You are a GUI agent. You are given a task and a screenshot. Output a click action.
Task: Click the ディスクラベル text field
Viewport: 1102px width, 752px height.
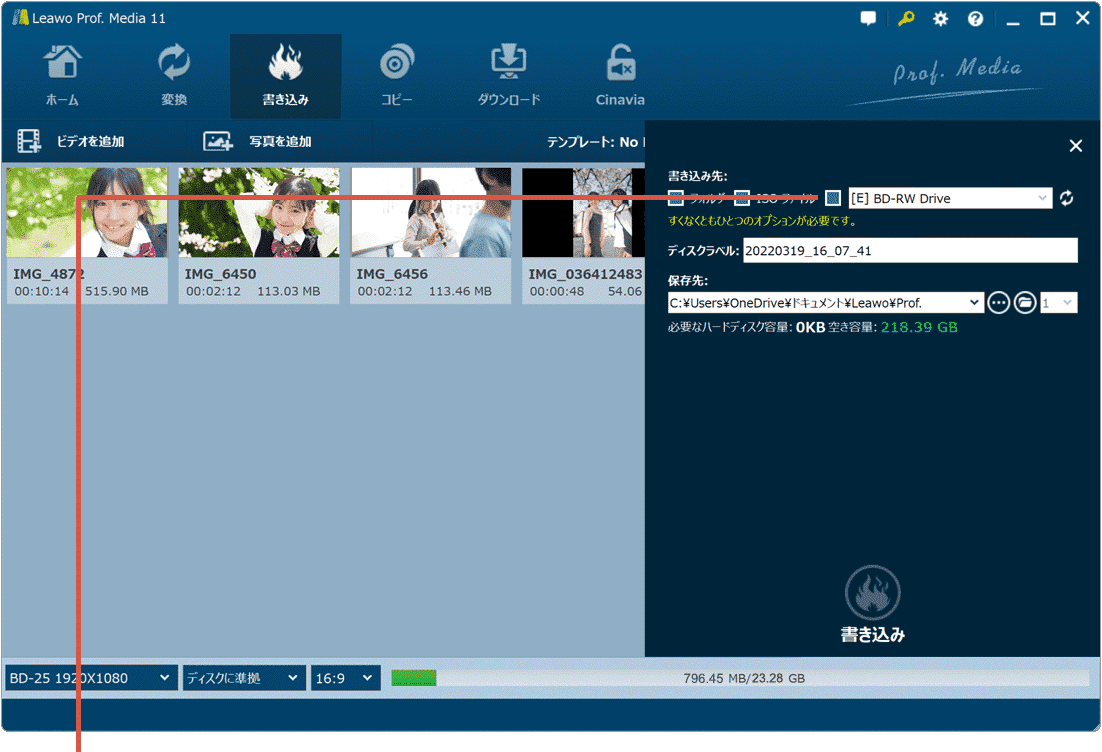coord(910,251)
